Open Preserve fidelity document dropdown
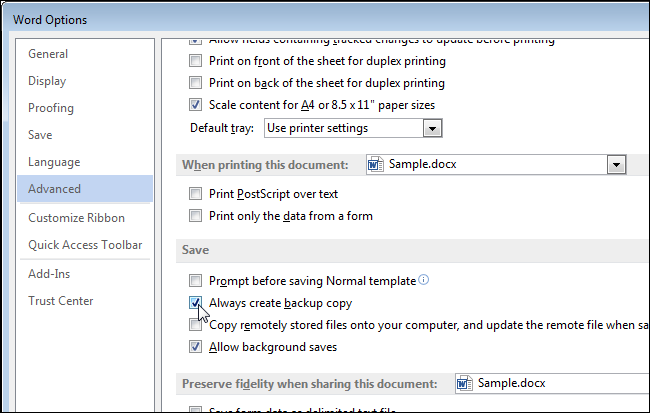Screen dimensions: 650x413 coord(550,383)
